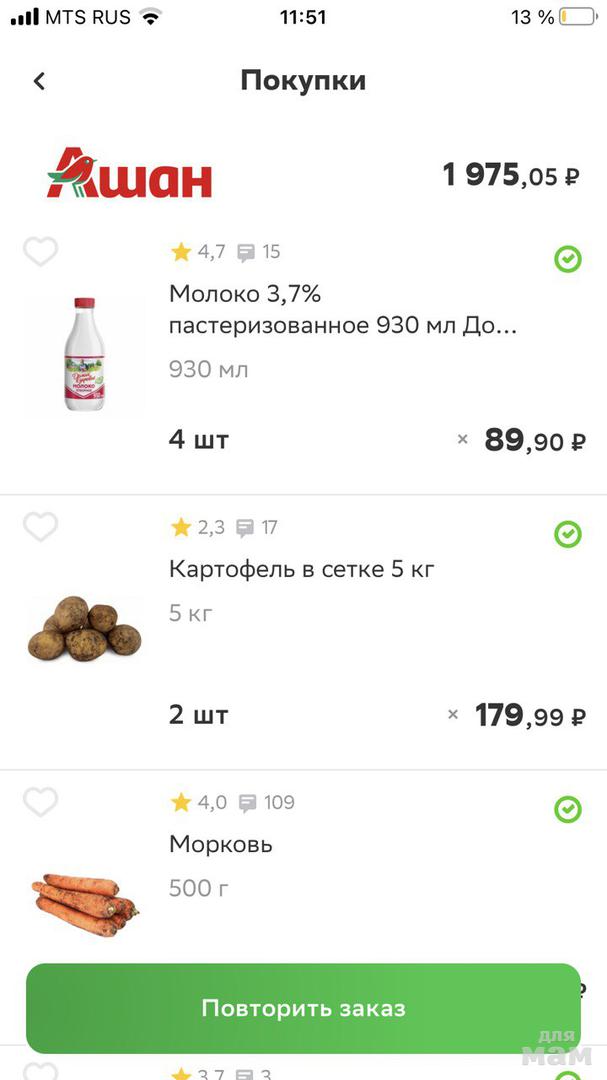Open milk reviews comment icon

[x=246, y=253]
